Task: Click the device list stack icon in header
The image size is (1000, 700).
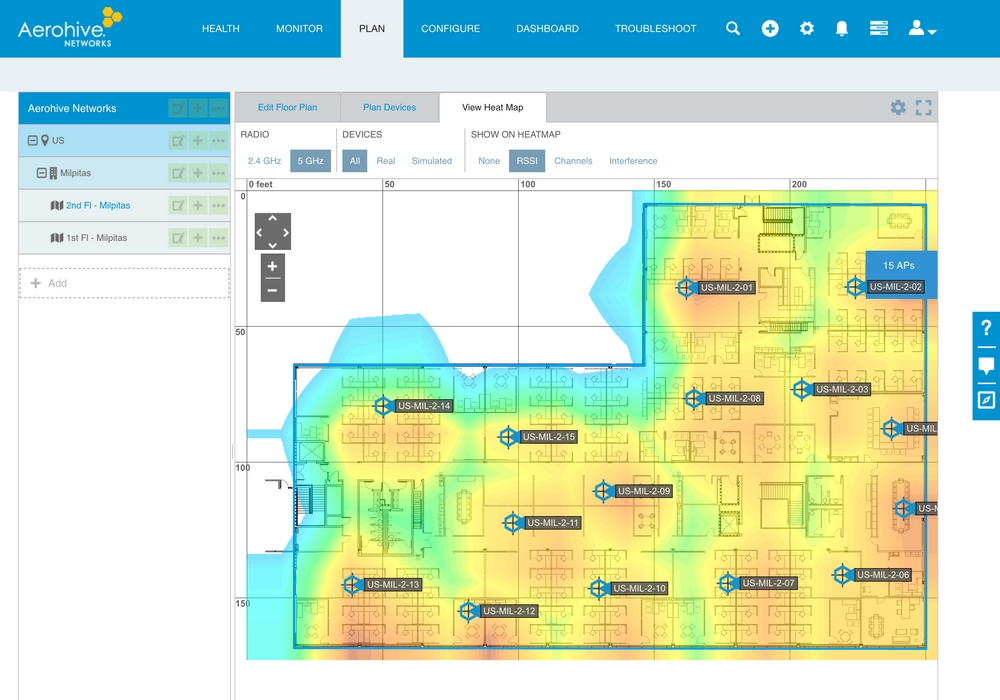Action: [x=879, y=29]
